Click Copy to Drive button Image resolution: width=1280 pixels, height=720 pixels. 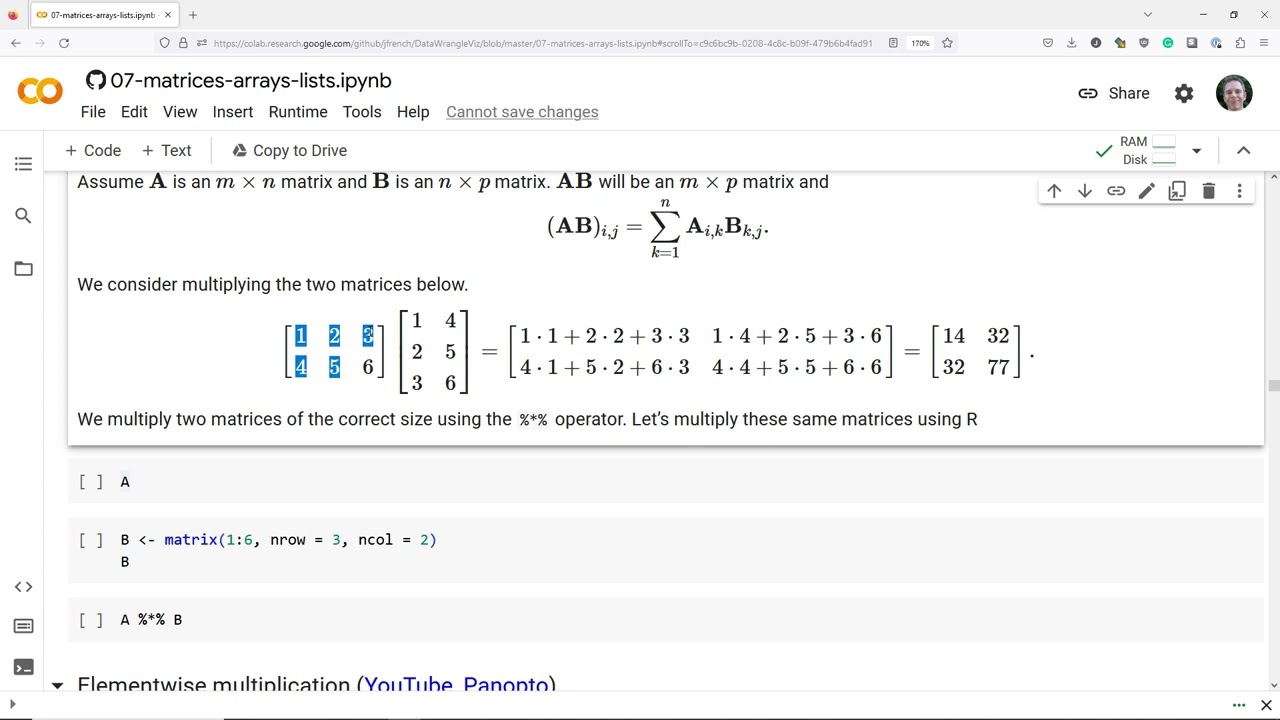point(289,151)
